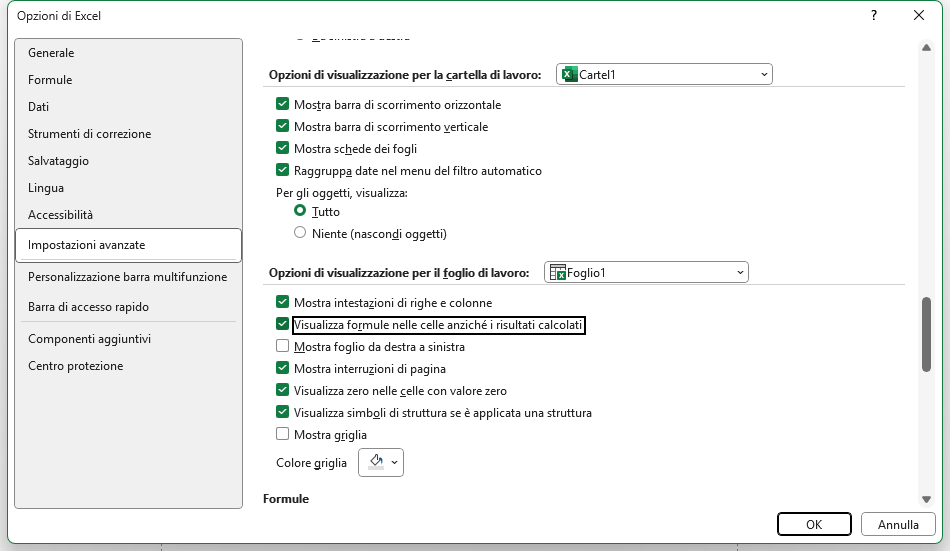Select Niente (nascondi oggetti) radio button

tap(300, 233)
